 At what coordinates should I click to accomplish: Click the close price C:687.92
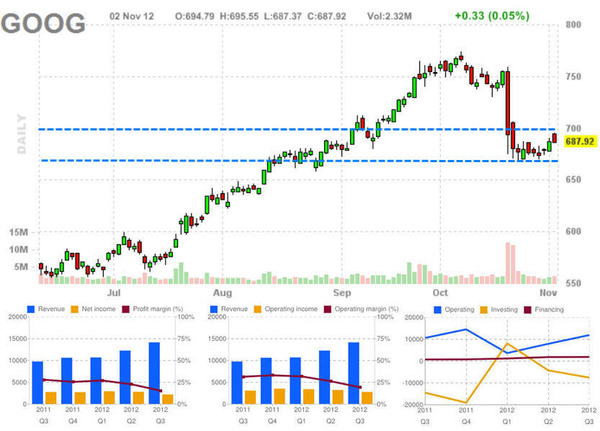(x=326, y=16)
